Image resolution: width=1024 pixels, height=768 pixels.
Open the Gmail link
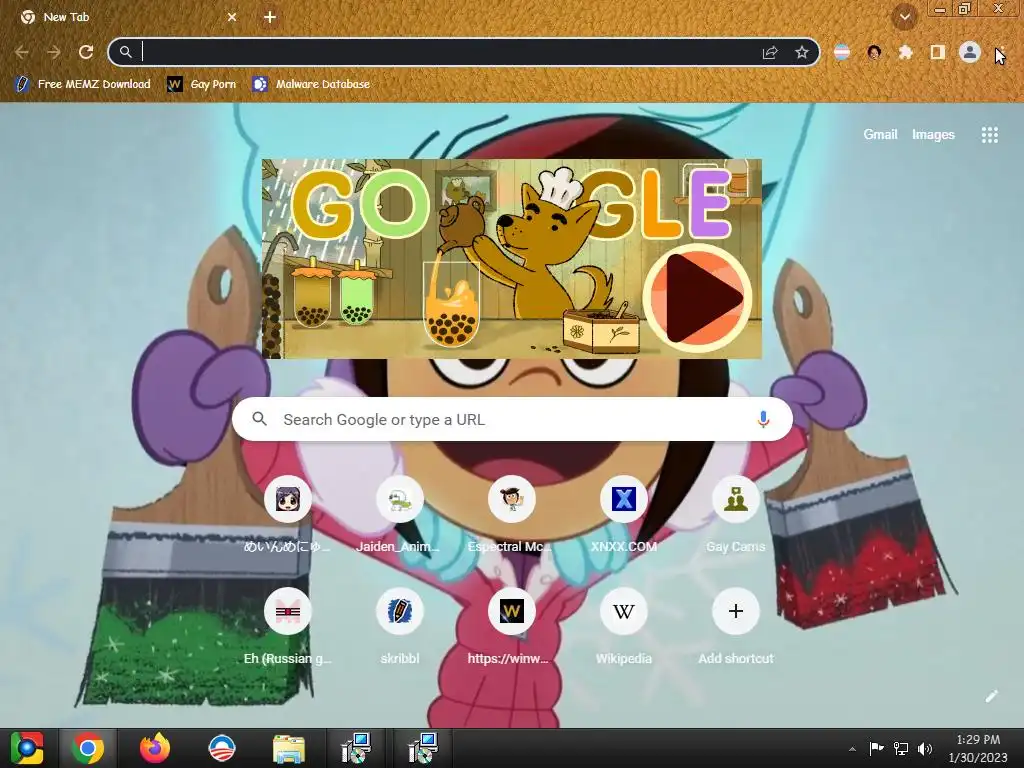880,135
